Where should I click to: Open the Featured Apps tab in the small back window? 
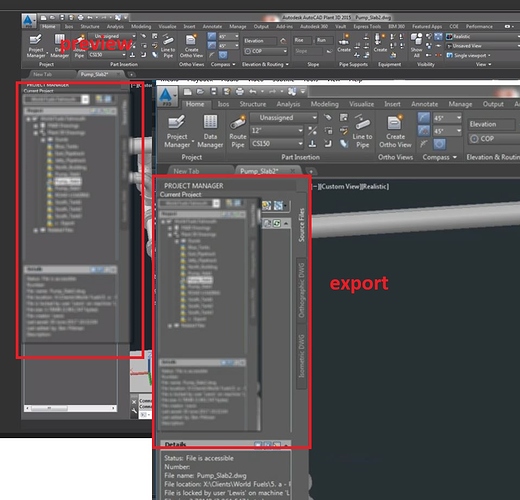[427, 26]
